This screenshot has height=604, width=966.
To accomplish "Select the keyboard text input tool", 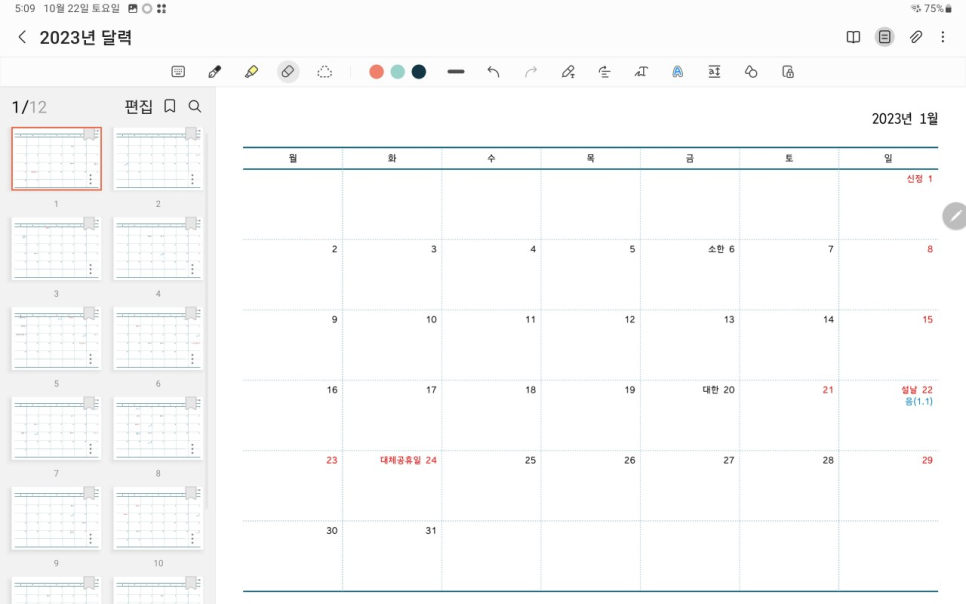I will coord(178,71).
